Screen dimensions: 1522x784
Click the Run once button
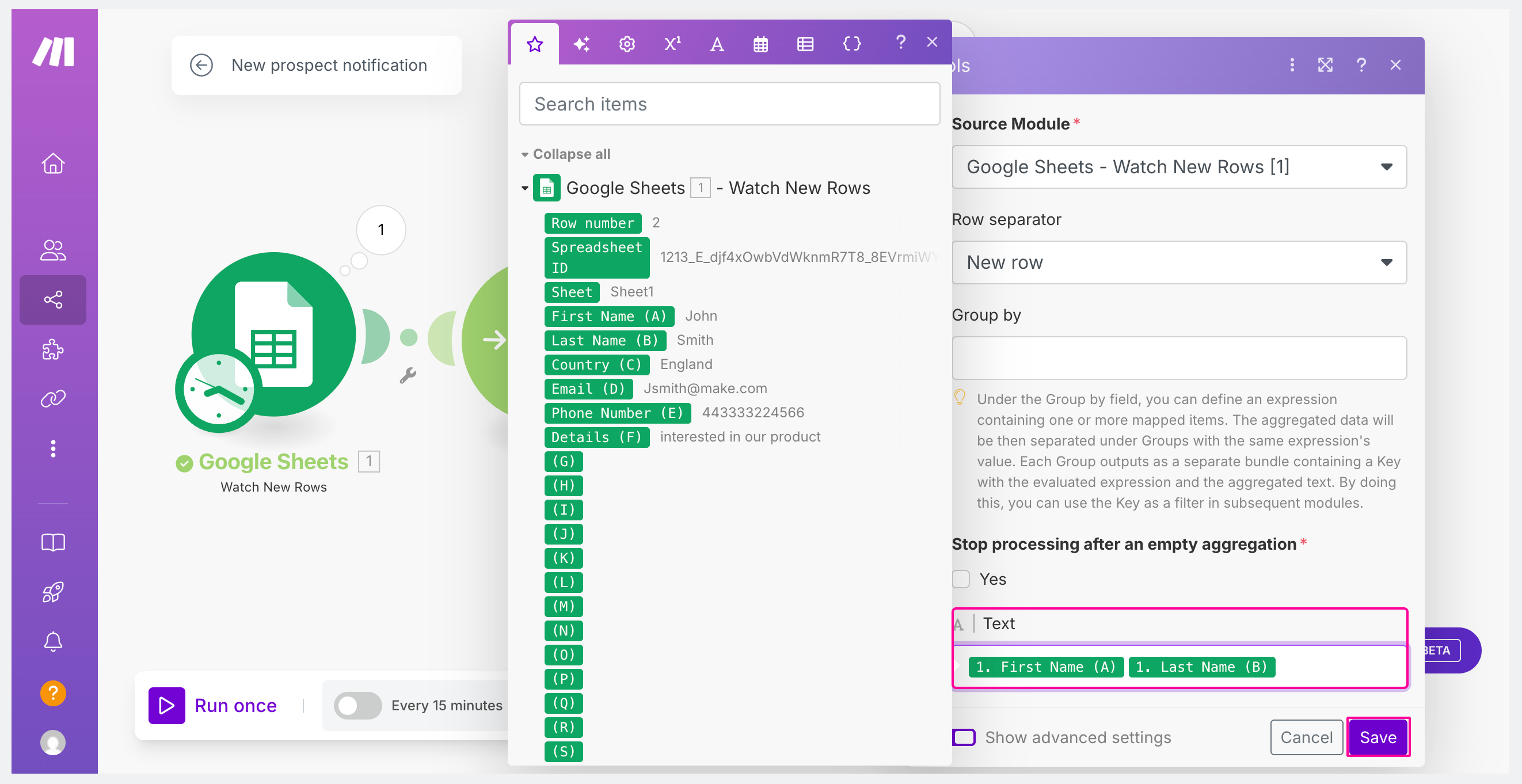tap(213, 705)
